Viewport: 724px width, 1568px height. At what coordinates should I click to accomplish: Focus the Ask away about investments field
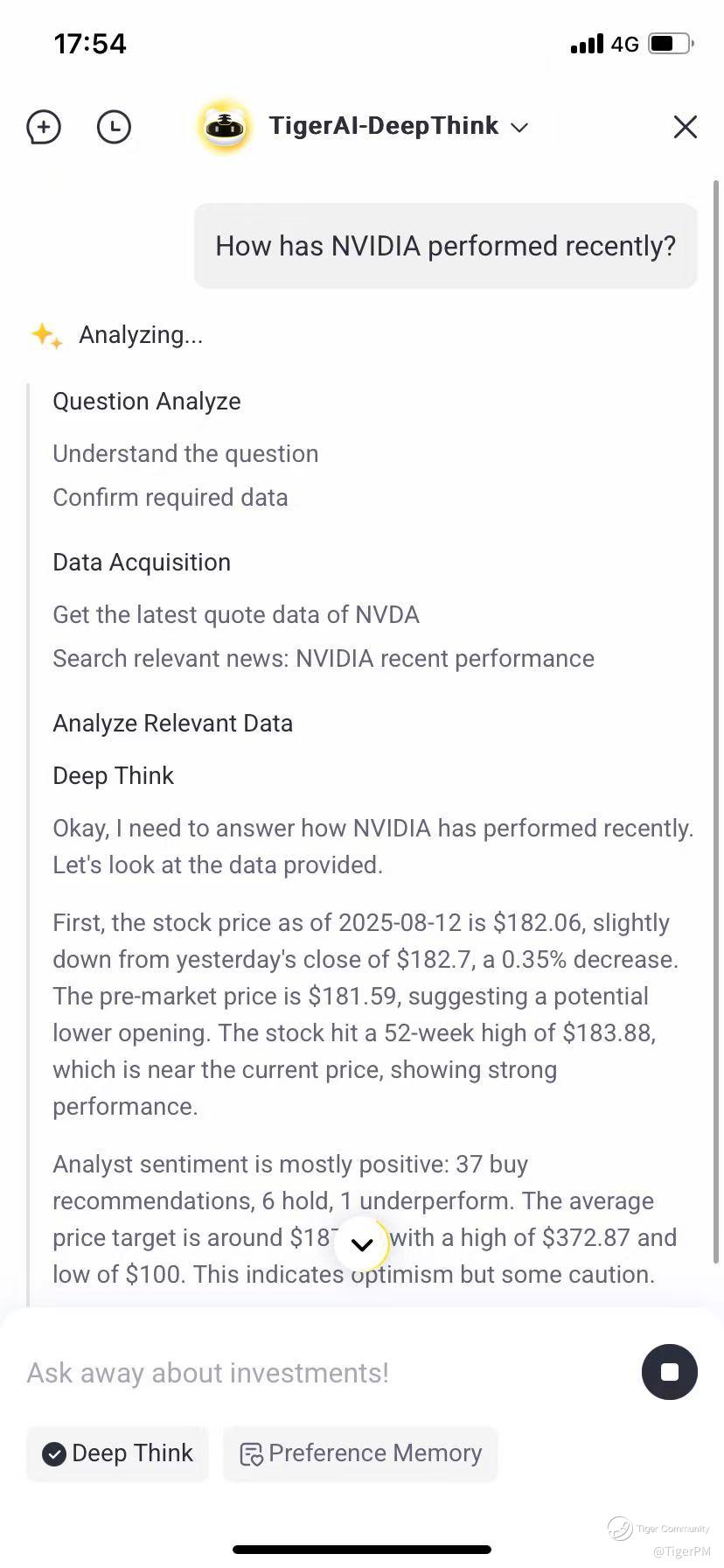pos(324,1373)
